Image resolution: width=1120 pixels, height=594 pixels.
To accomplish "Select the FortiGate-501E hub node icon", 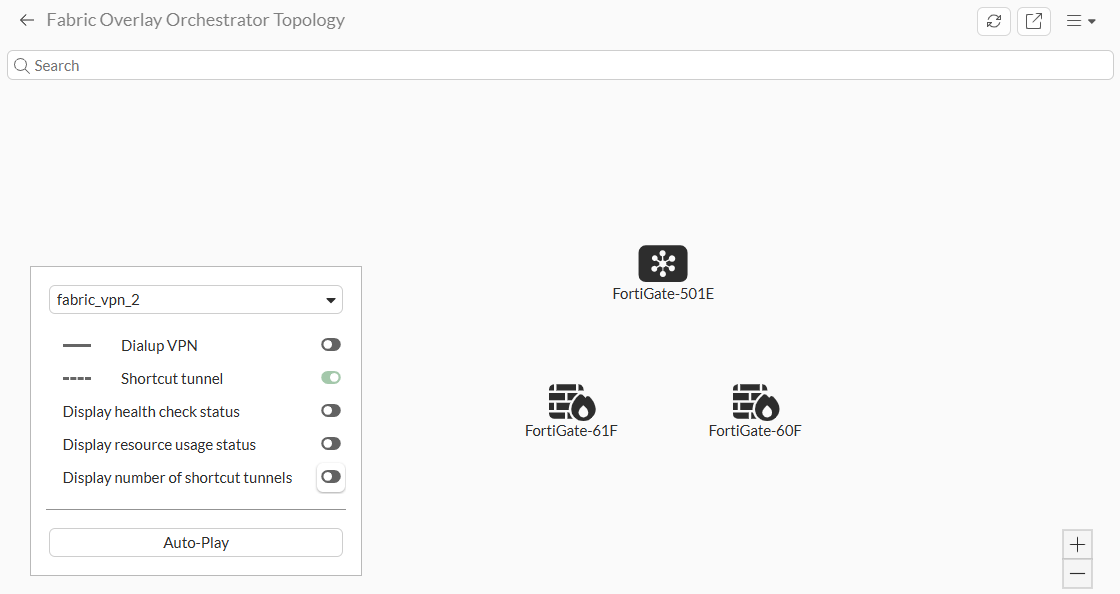I will [663, 264].
